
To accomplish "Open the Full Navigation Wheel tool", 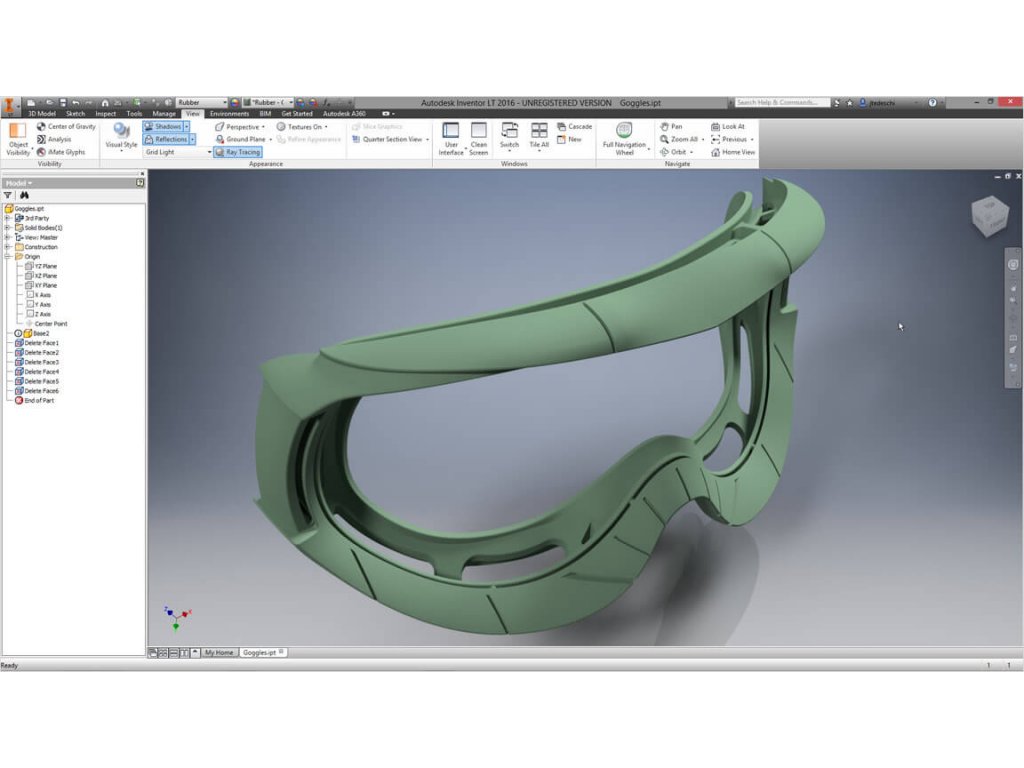I will click(x=624, y=137).
